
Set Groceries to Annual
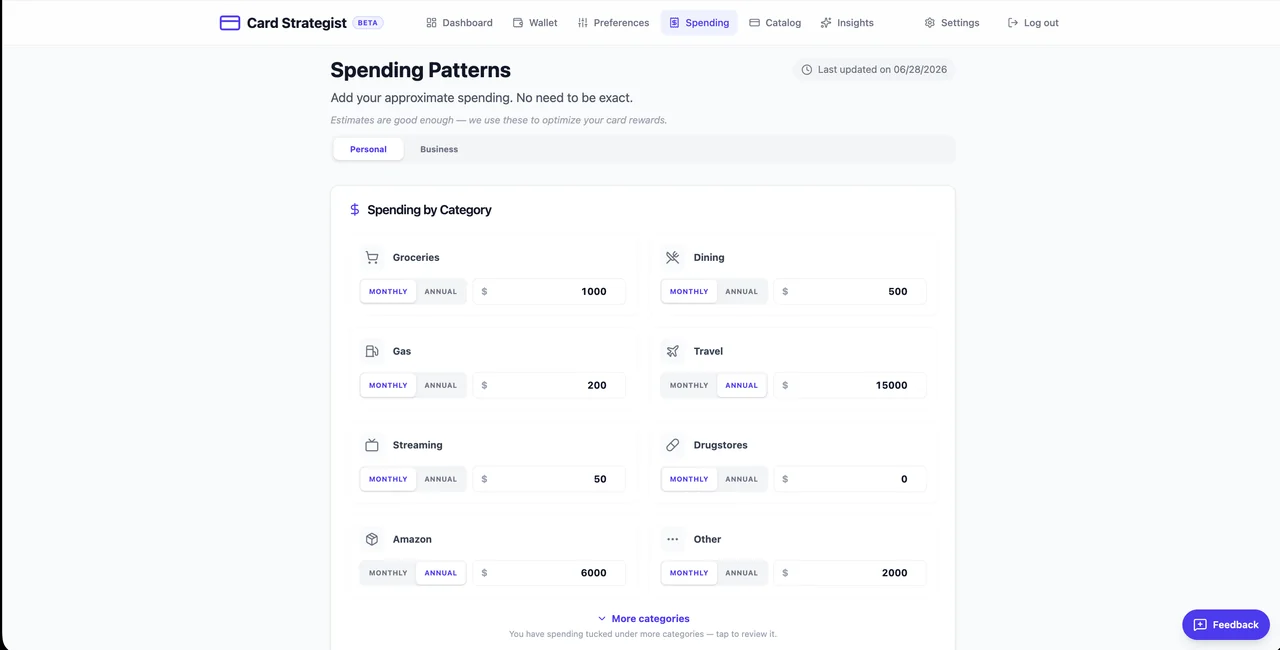point(441,292)
